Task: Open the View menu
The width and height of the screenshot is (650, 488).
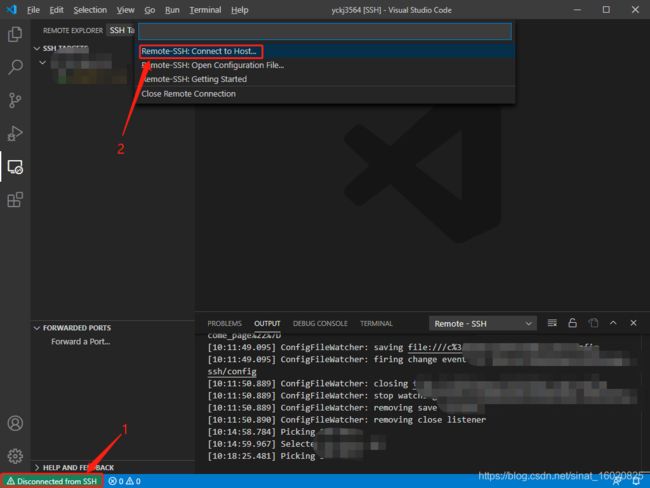Action: click(x=125, y=10)
